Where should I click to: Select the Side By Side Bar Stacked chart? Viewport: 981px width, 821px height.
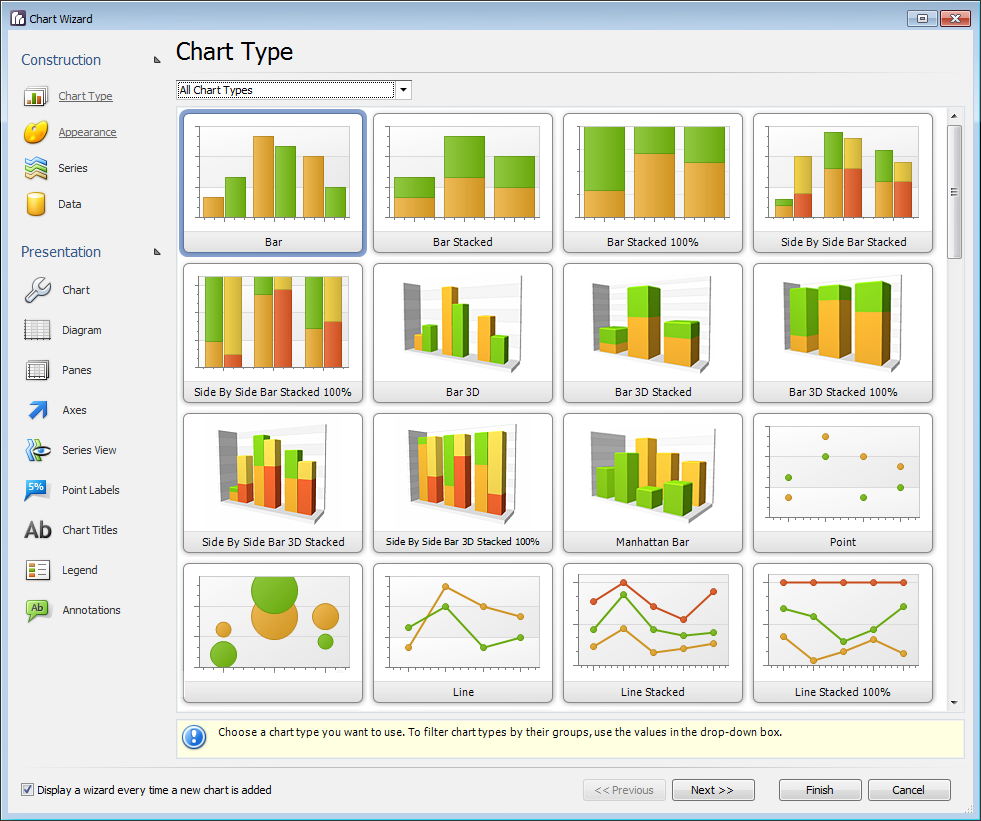pyautogui.click(x=843, y=183)
